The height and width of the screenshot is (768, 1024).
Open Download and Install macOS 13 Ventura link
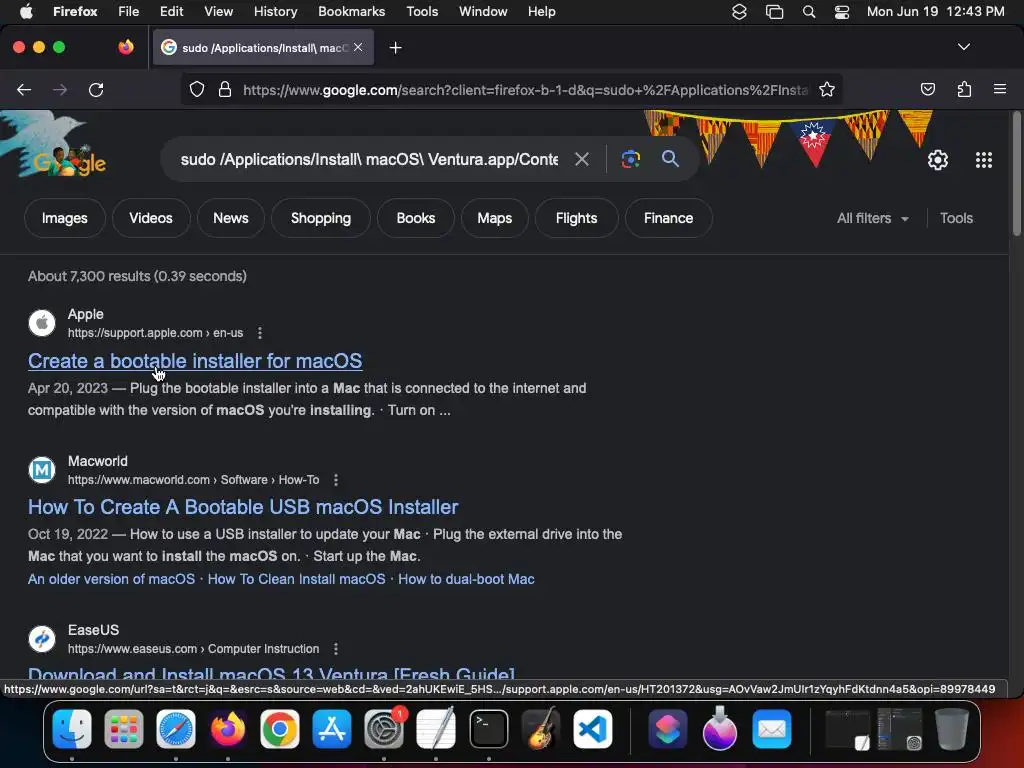[271, 674]
